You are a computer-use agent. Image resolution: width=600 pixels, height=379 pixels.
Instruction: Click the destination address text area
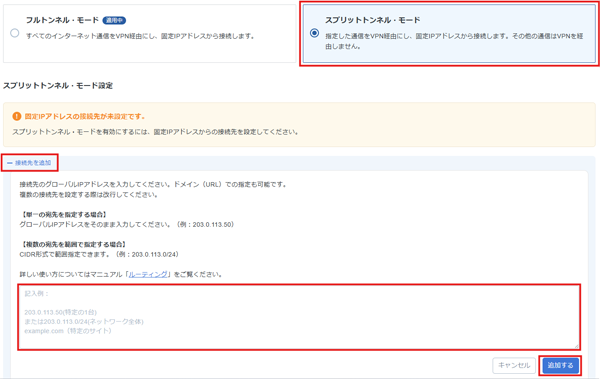click(x=299, y=317)
